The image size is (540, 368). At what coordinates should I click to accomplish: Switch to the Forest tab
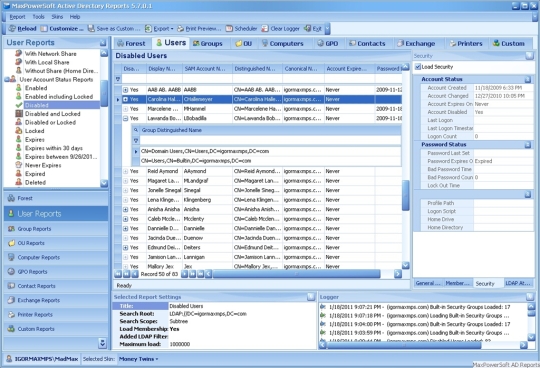point(131,43)
